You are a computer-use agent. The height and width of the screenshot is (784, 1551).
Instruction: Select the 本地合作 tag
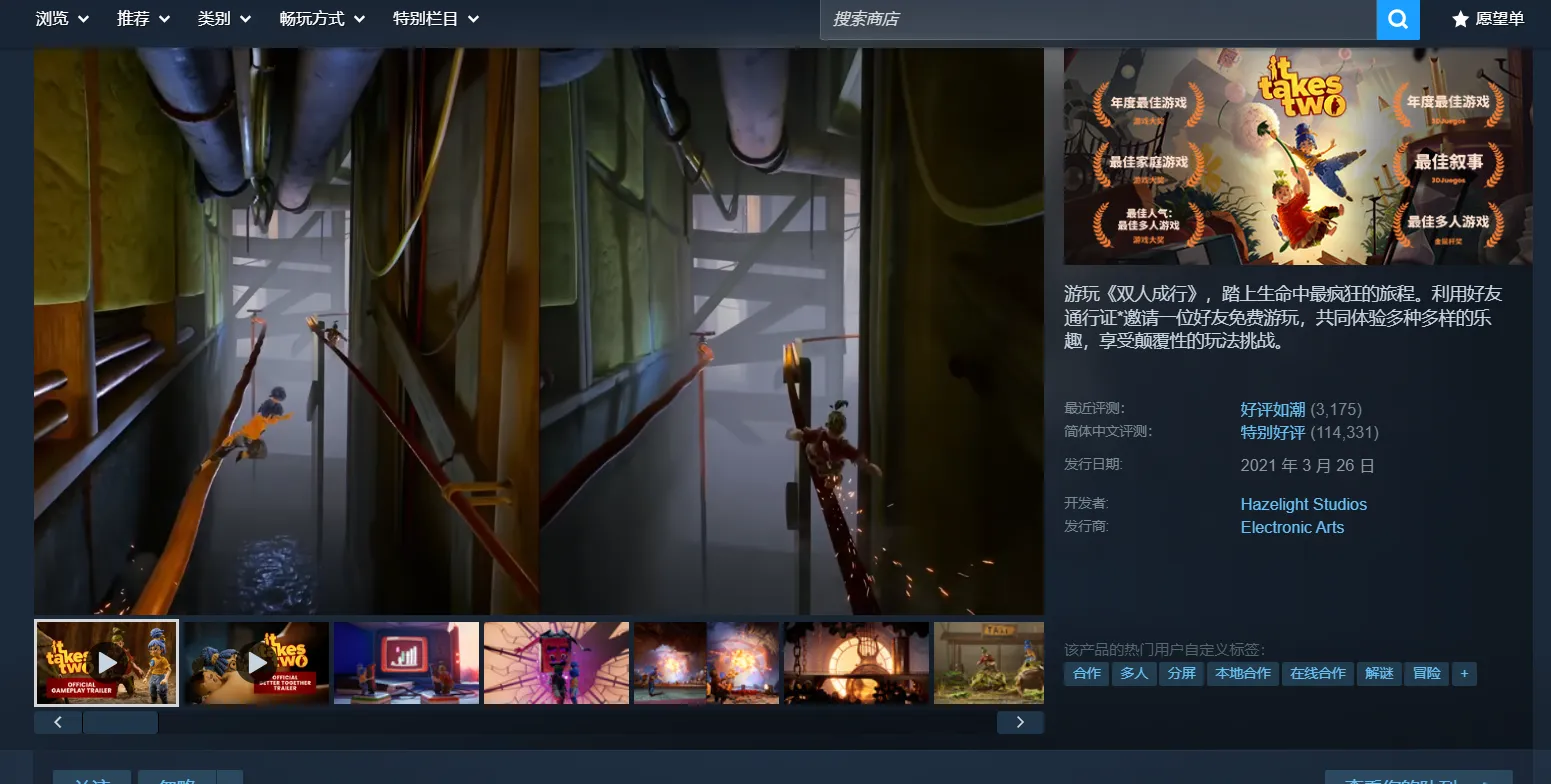tap(1243, 674)
